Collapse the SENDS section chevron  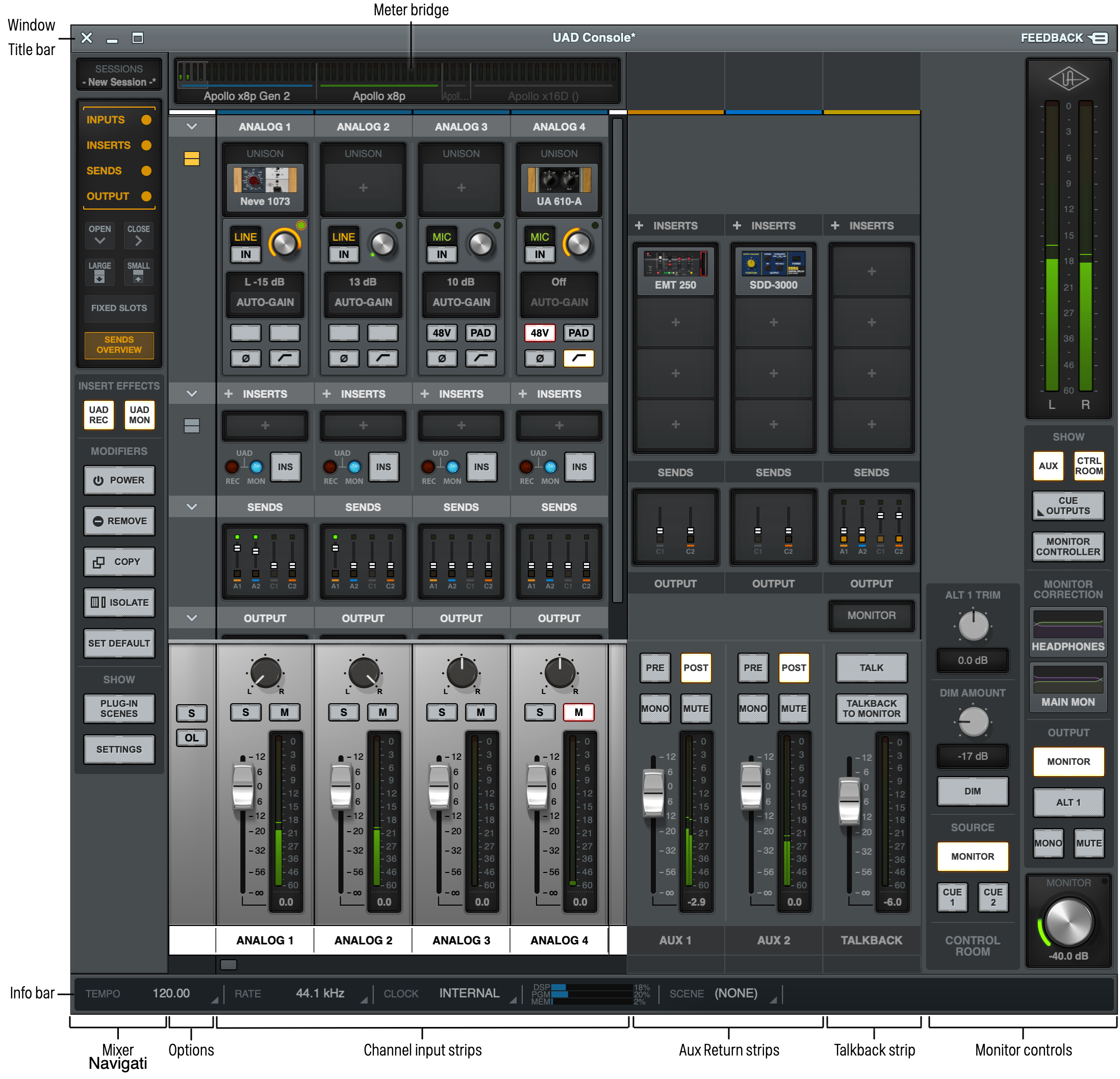point(191,506)
